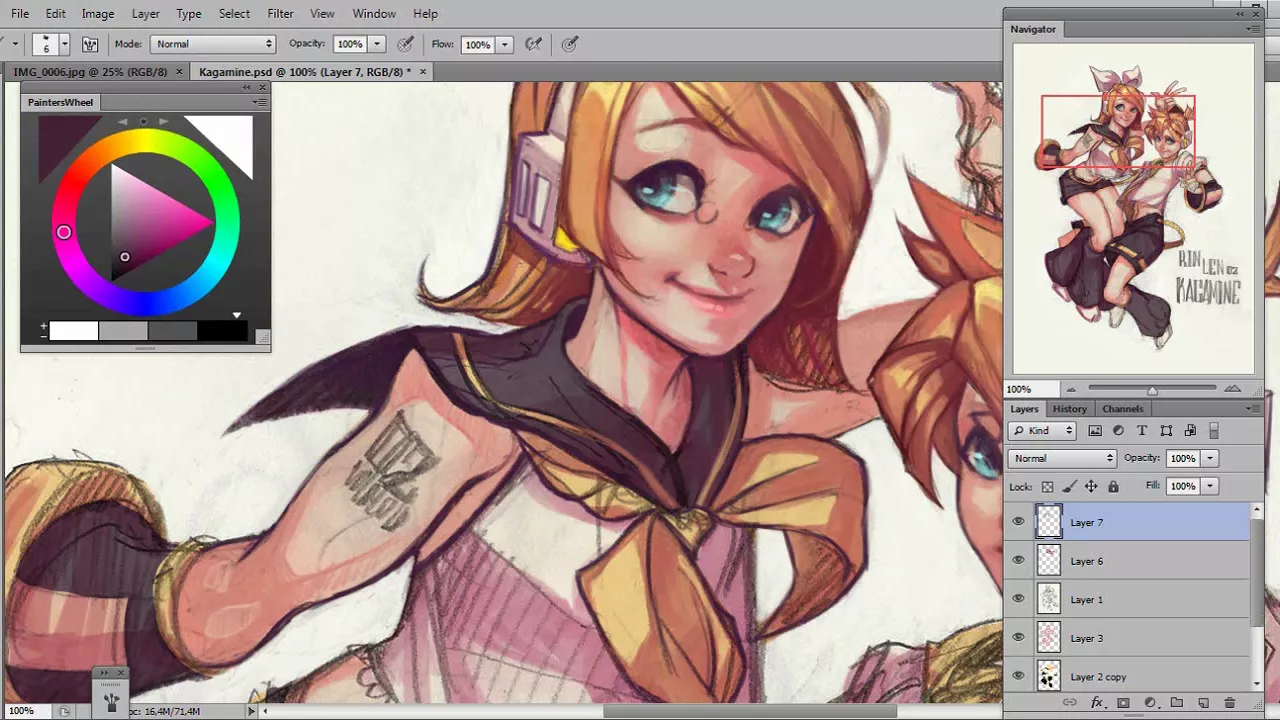This screenshot has height=720, width=1280.
Task: Create new fill or adjustment layer
Action: (1150, 703)
